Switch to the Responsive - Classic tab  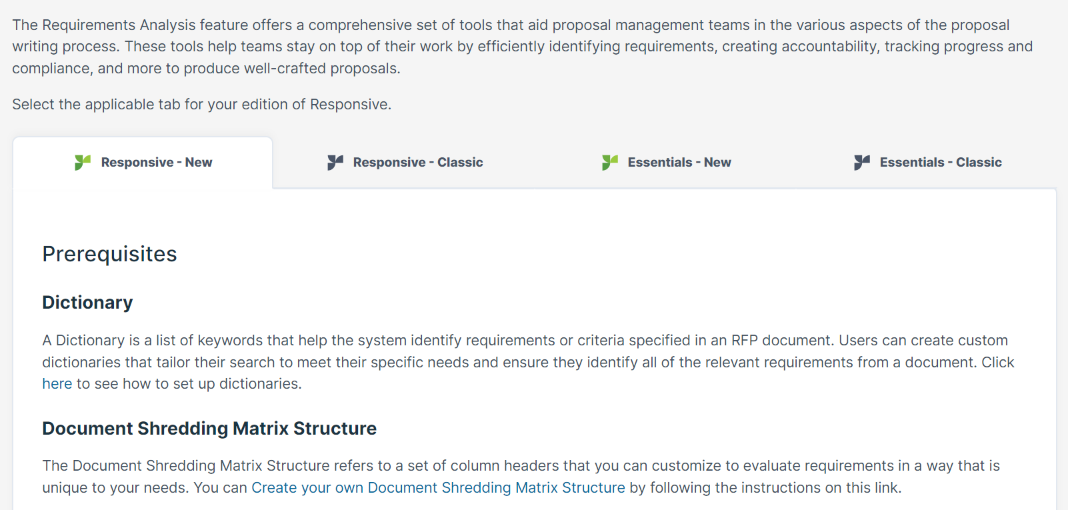[405, 163]
